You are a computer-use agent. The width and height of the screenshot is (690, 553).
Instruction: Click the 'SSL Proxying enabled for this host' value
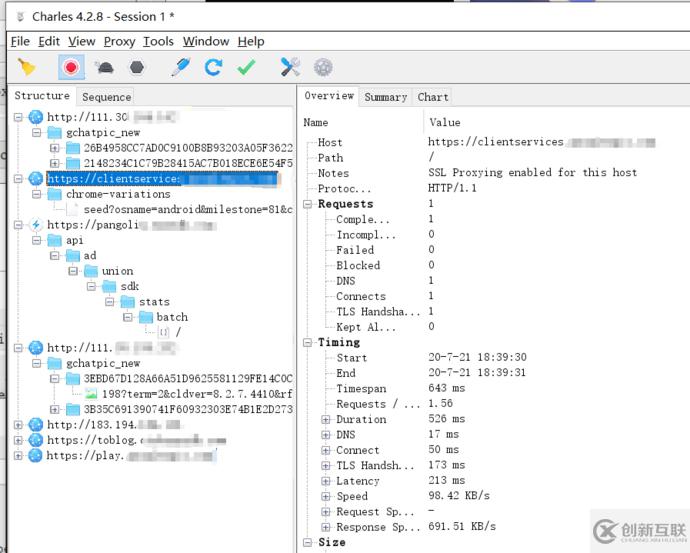pyautogui.click(x=532, y=173)
